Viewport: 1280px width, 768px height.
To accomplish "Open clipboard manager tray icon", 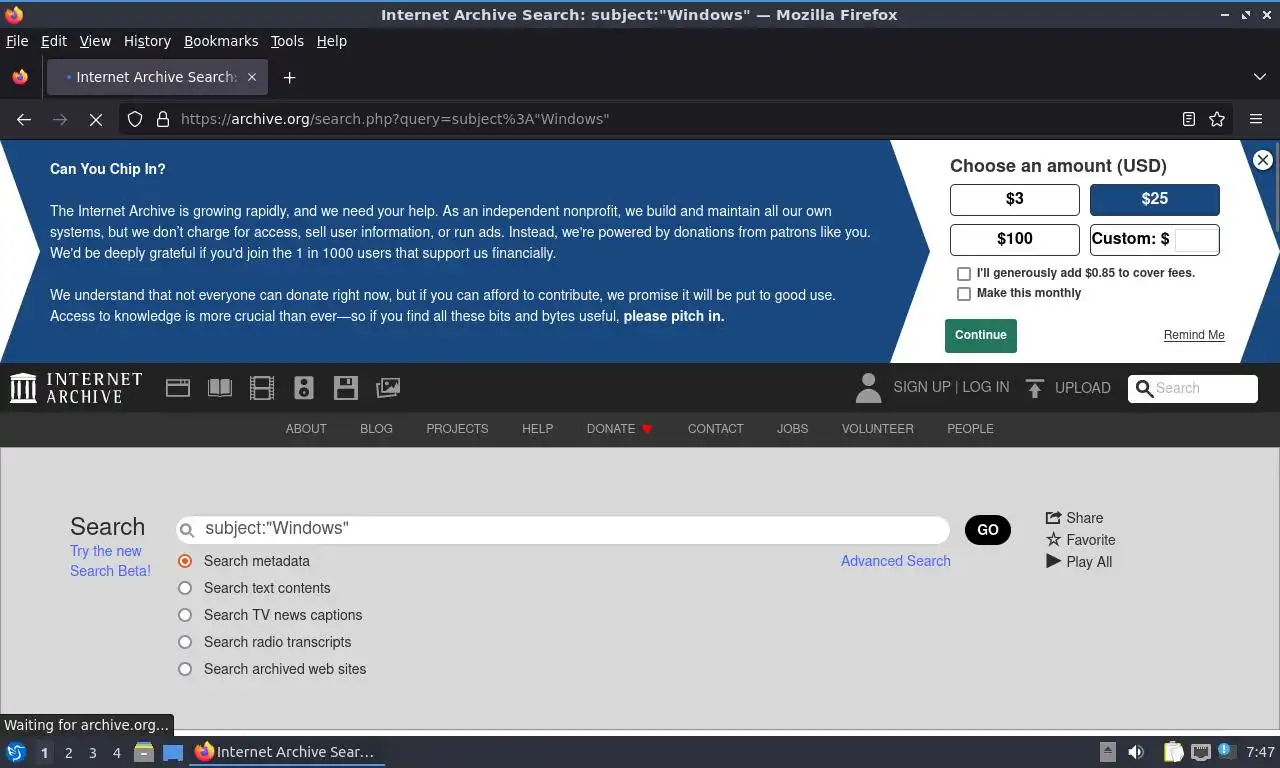I will [1173, 752].
